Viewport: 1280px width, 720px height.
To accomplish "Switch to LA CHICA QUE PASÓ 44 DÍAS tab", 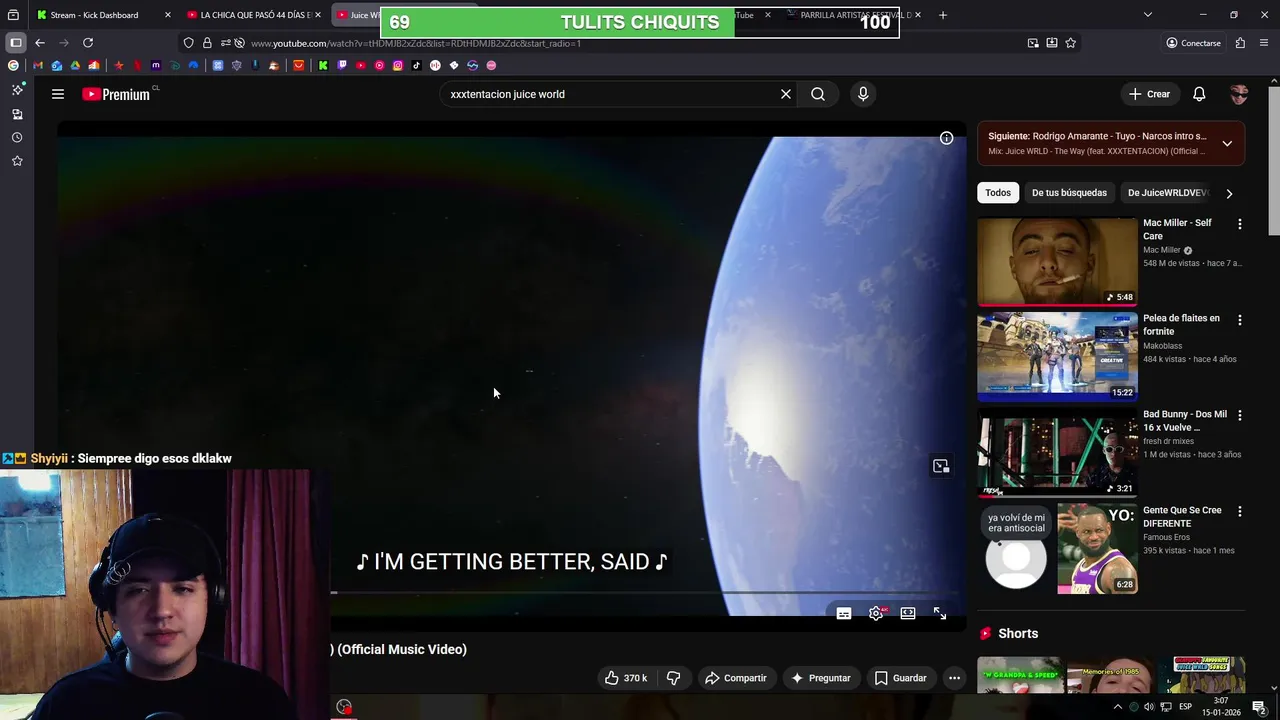I will click(x=255, y=15).
